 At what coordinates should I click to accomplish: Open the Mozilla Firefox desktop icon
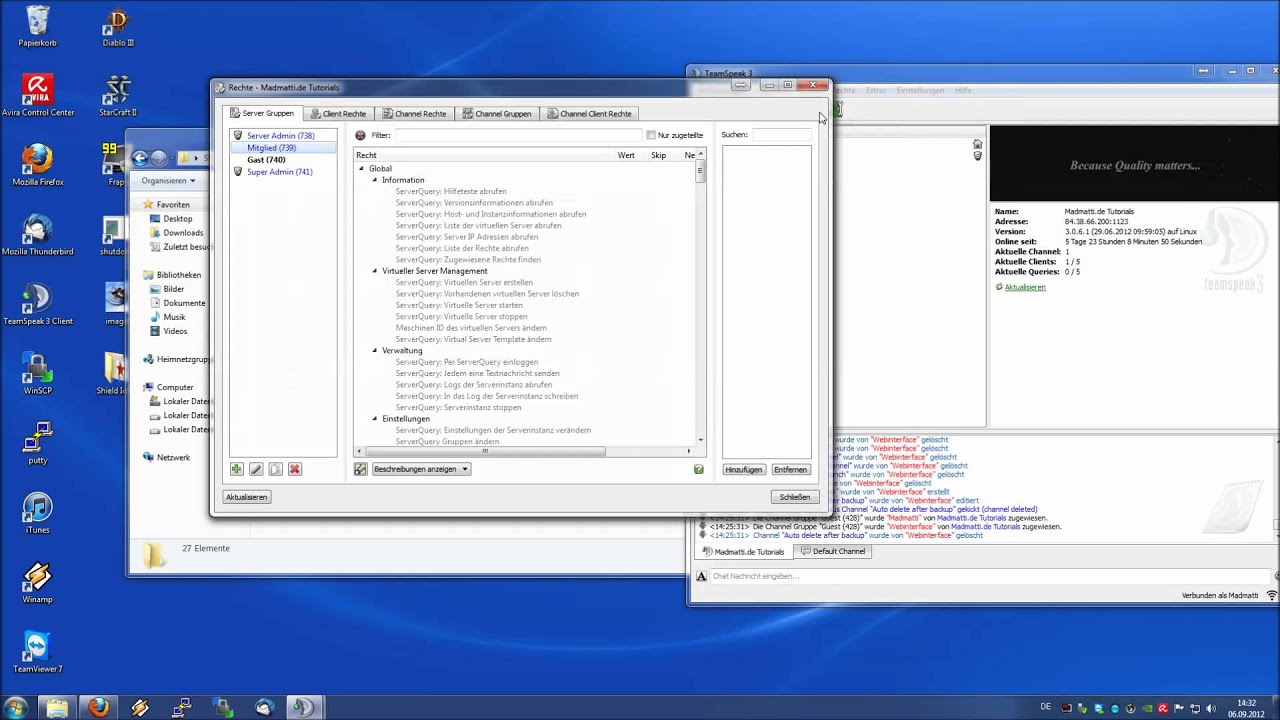point(38,165)
